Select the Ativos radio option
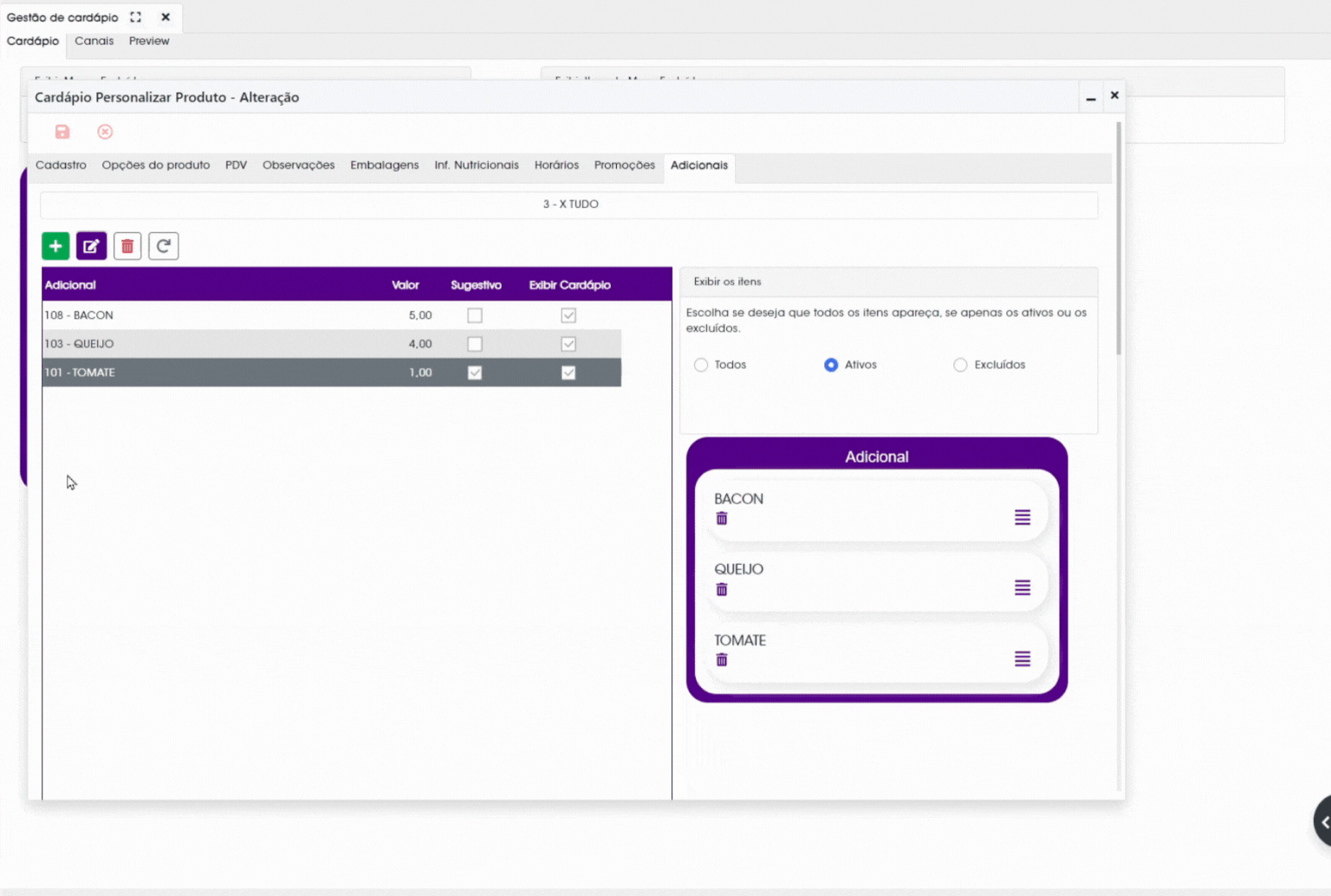The height and width of the screenshot is (896, 1331). (831, 365)
